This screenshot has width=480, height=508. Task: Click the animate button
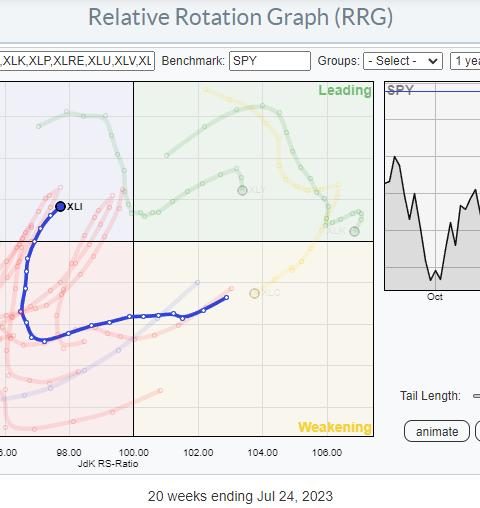pyautogui.click(x=437, y=431)
